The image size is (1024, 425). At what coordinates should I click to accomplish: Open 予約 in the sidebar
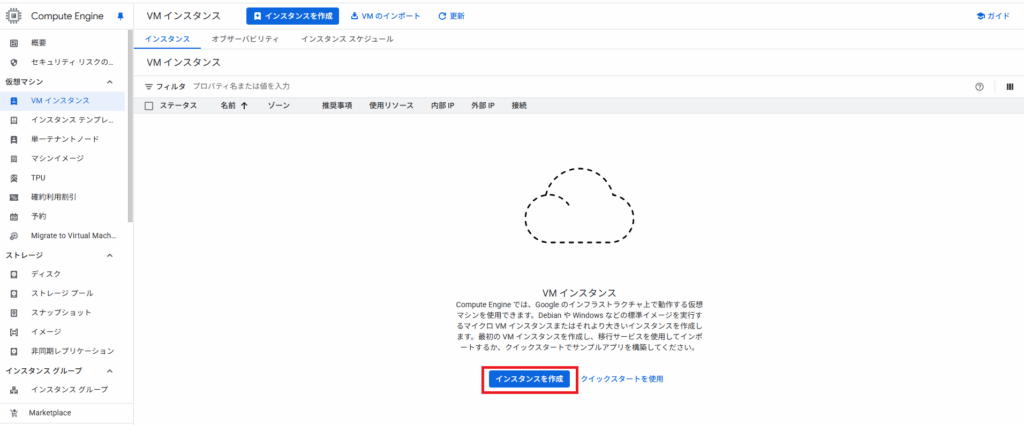click(39, 216)
